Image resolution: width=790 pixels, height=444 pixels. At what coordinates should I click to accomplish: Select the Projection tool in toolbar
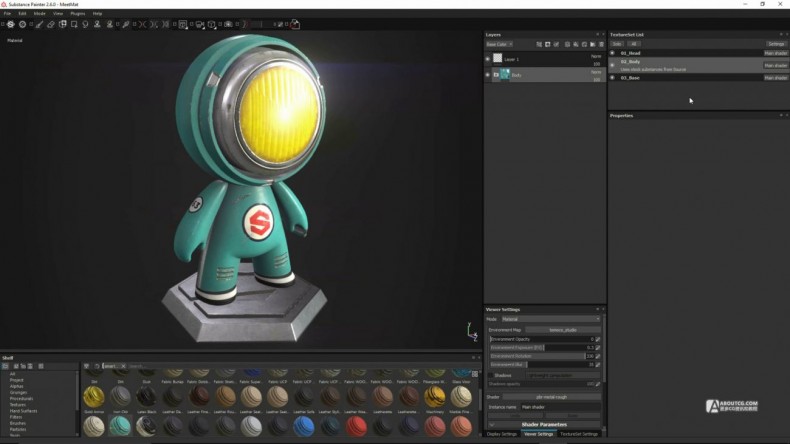(62, 24)
